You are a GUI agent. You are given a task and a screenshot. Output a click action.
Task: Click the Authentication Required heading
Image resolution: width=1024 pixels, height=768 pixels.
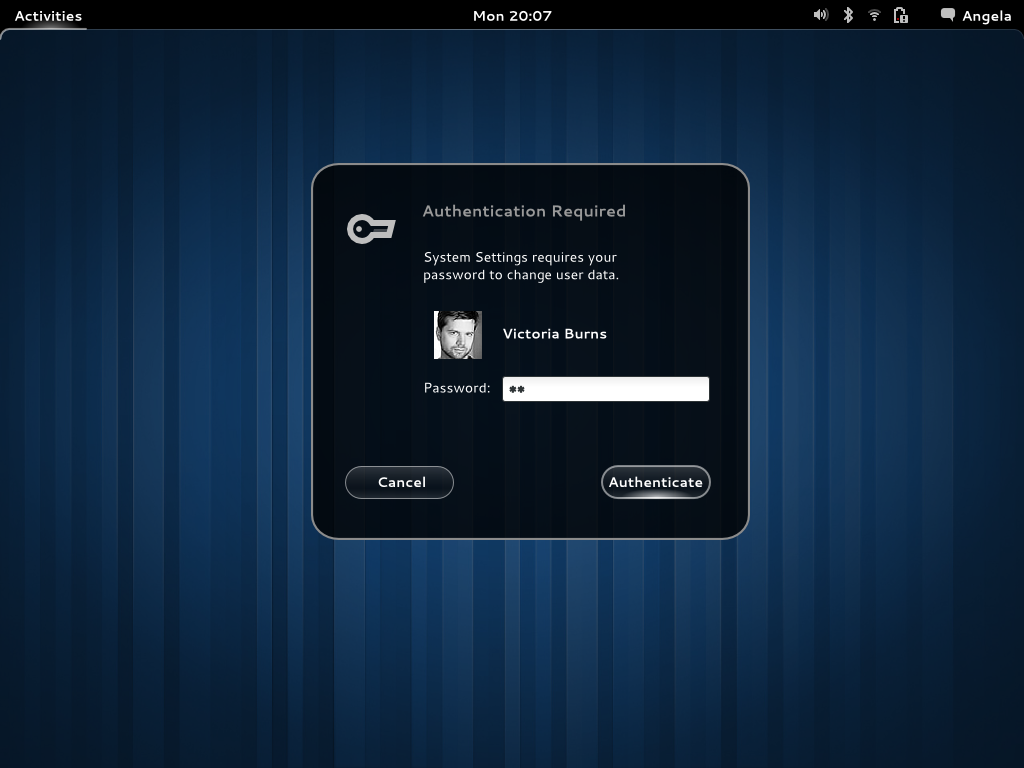pyautogui.click(x=524, y=211)
